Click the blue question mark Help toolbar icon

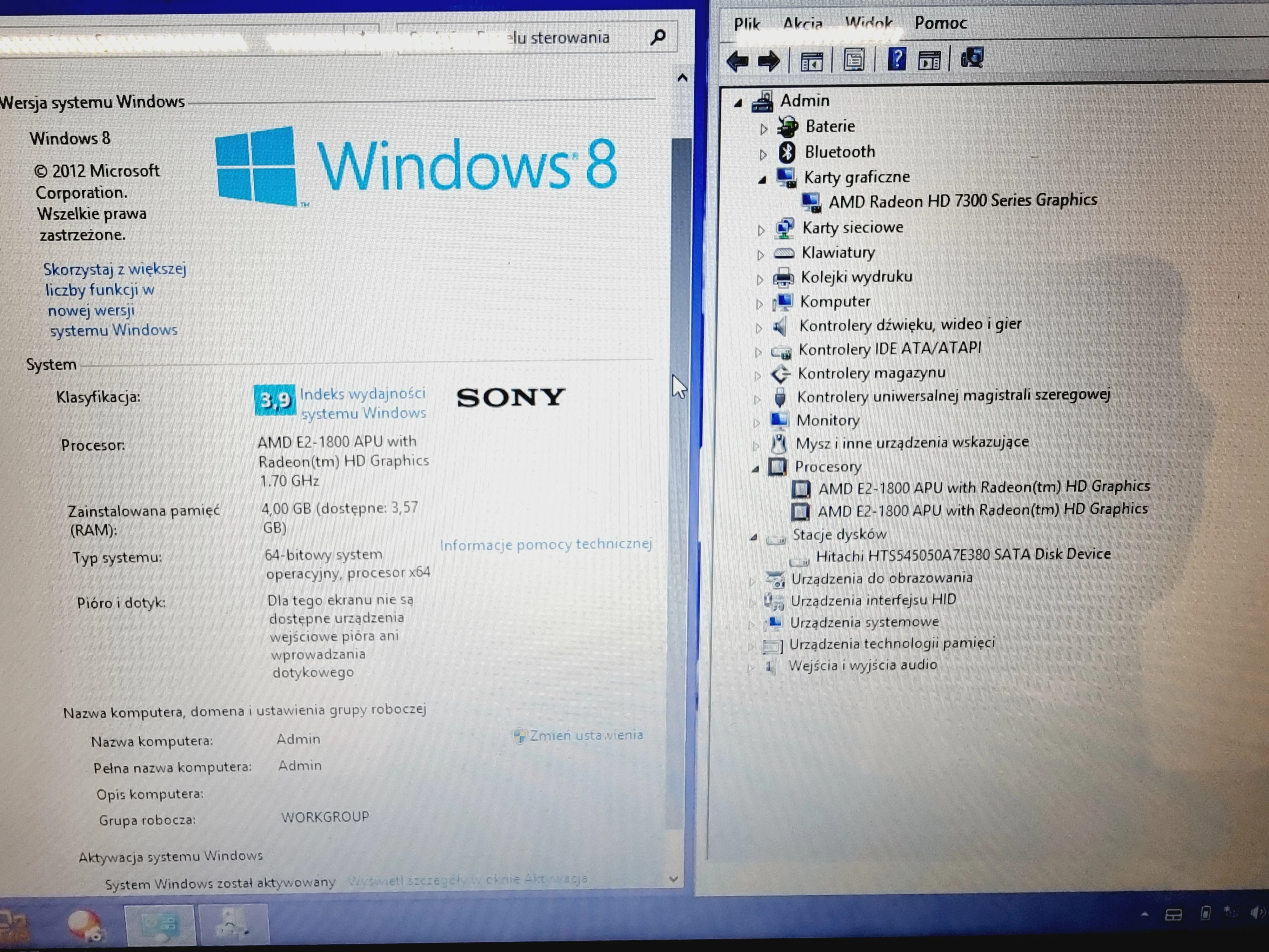897,59
